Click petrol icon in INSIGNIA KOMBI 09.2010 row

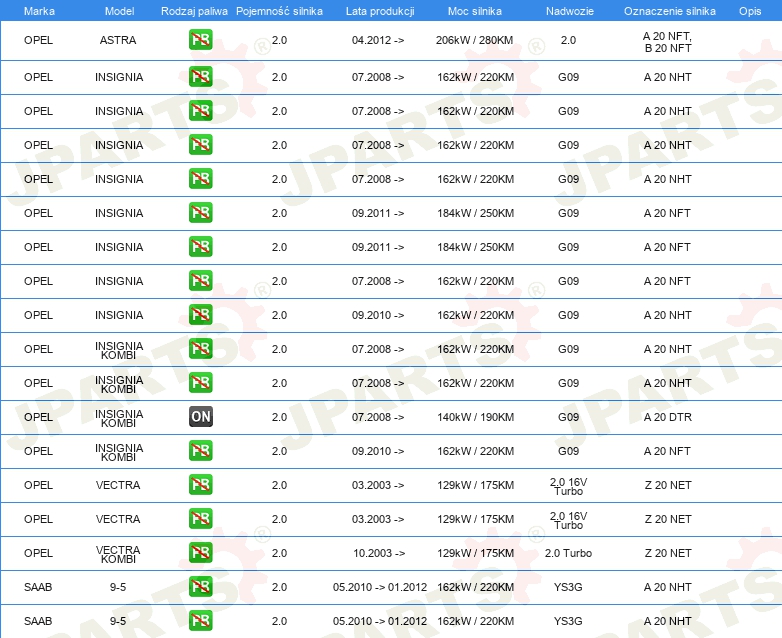click(x=200, y=450)
